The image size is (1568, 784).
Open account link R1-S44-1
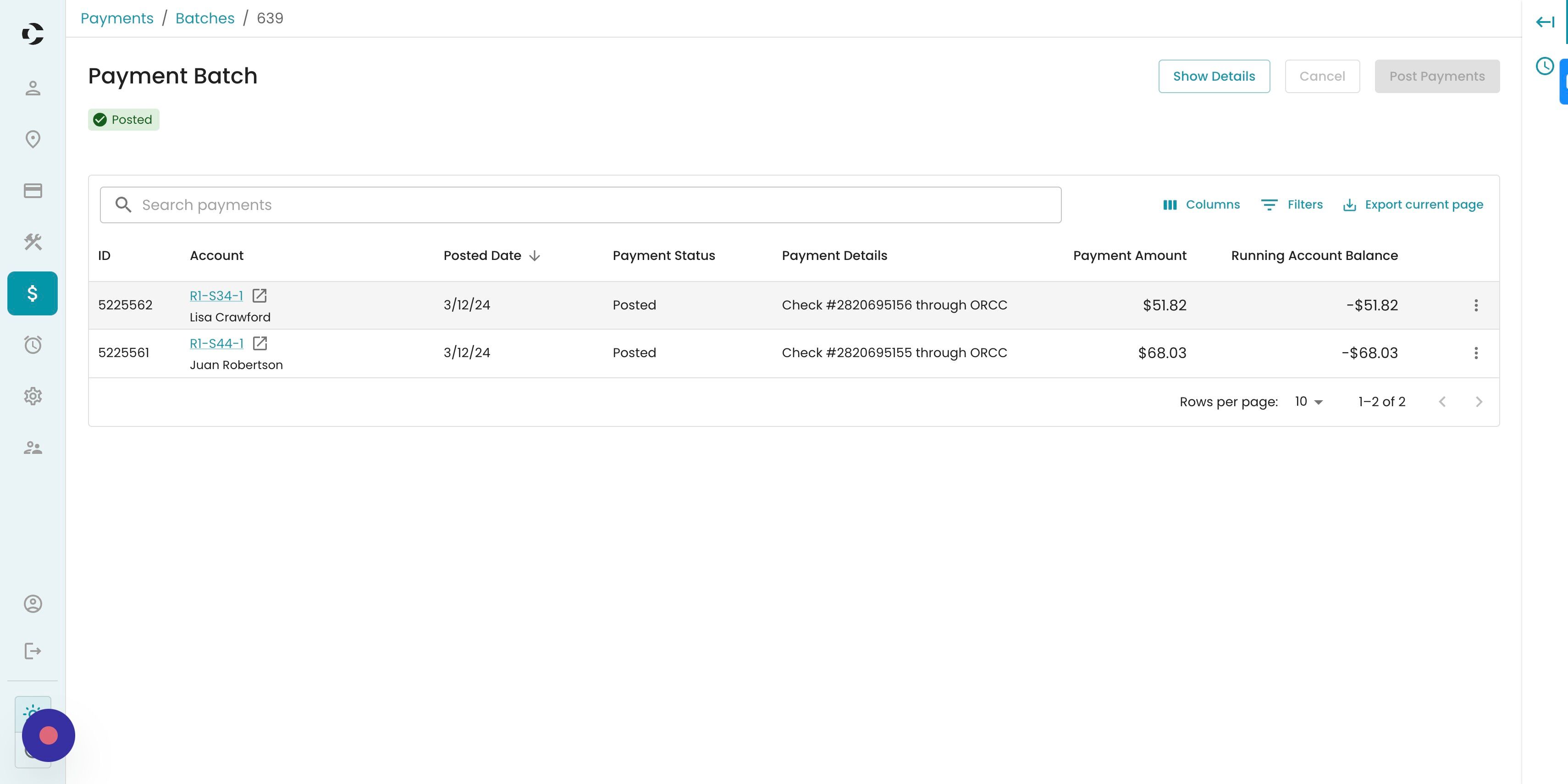(216, 343)
